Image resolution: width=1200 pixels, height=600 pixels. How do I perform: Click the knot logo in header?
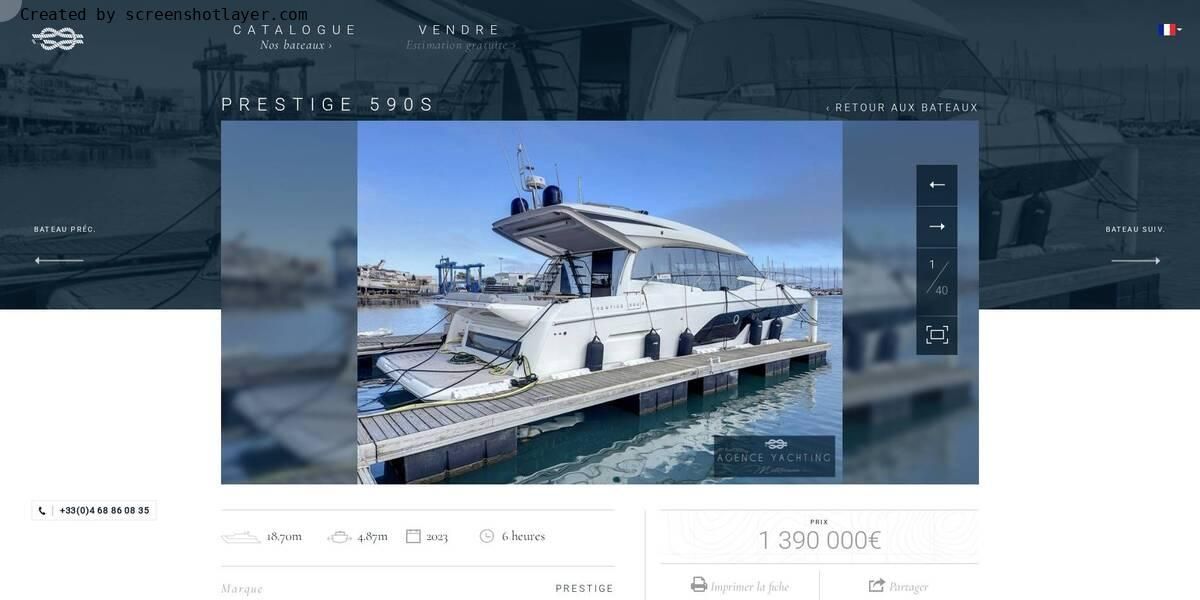click(57, 39)
